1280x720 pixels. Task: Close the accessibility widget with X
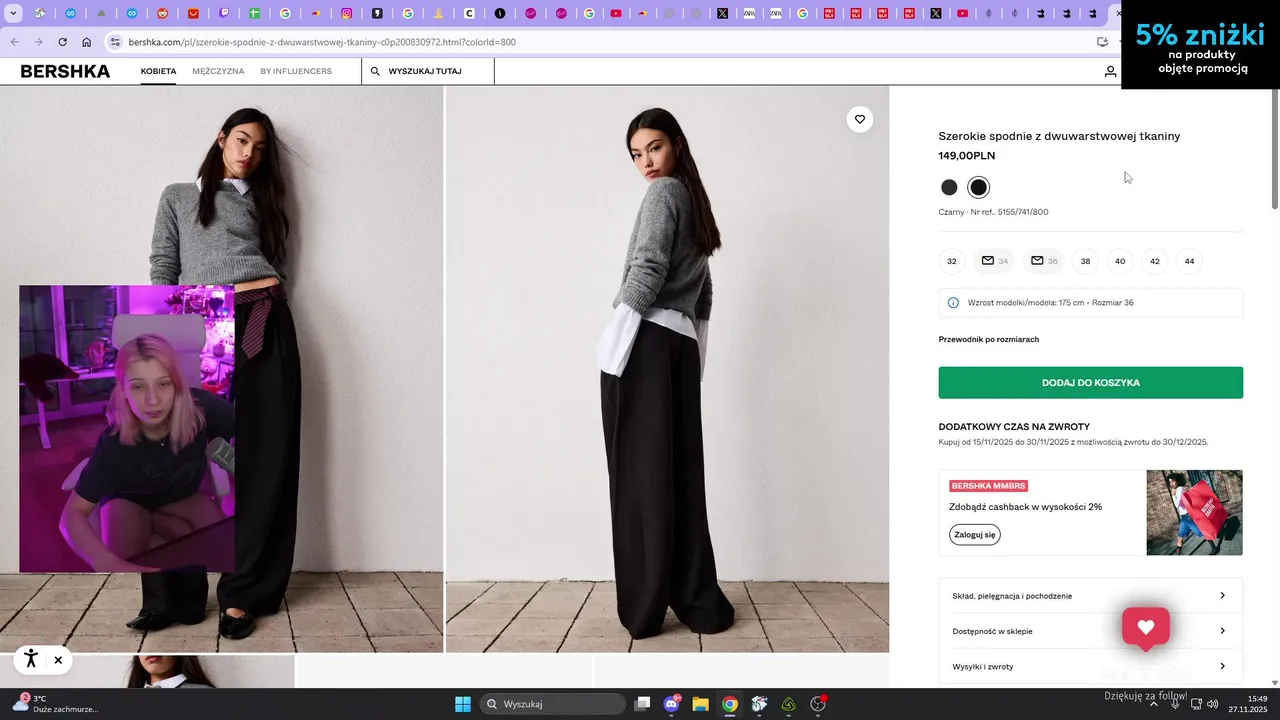tap(58, 660)
